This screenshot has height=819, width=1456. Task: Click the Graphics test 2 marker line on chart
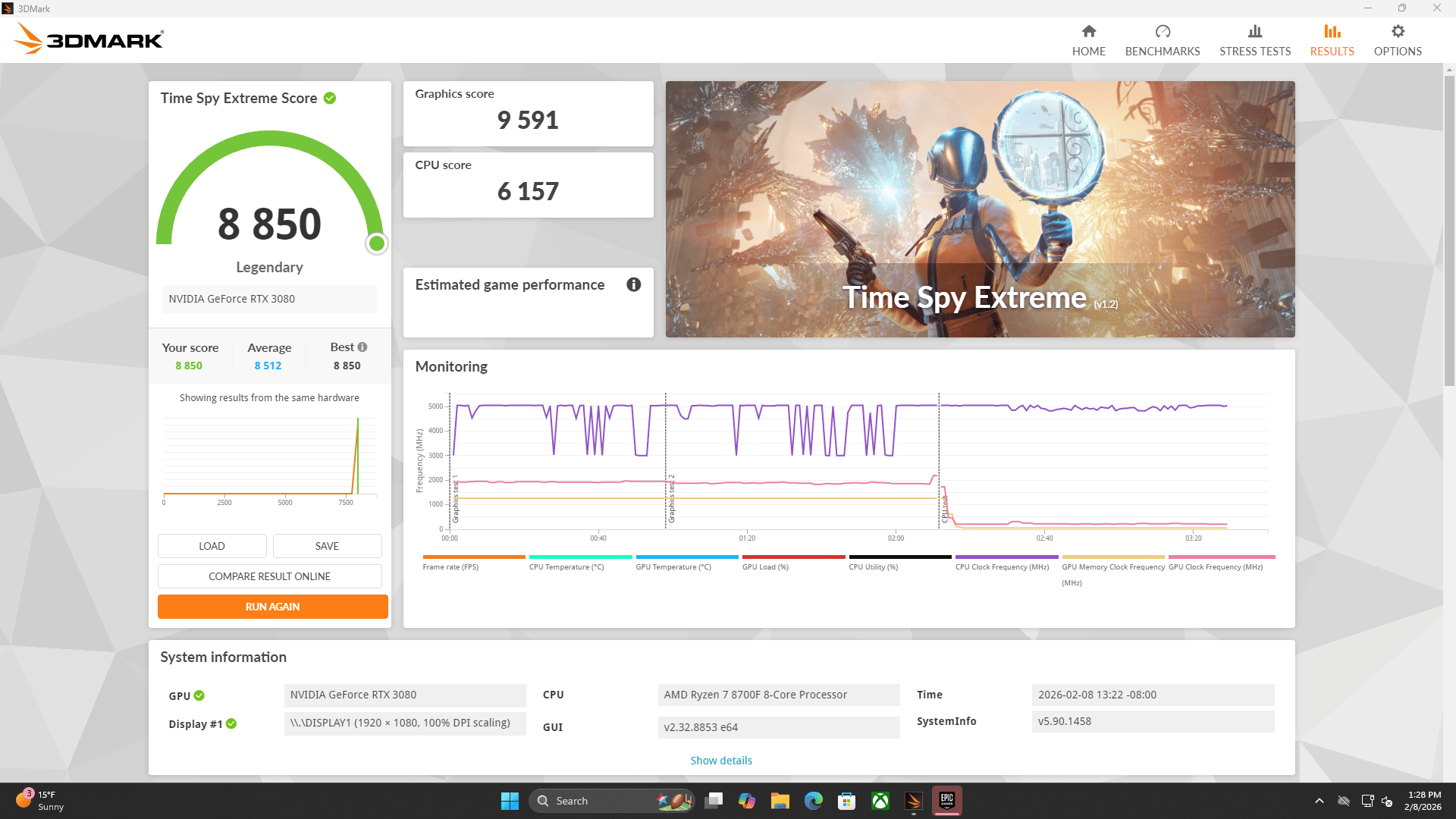point(665,460)
